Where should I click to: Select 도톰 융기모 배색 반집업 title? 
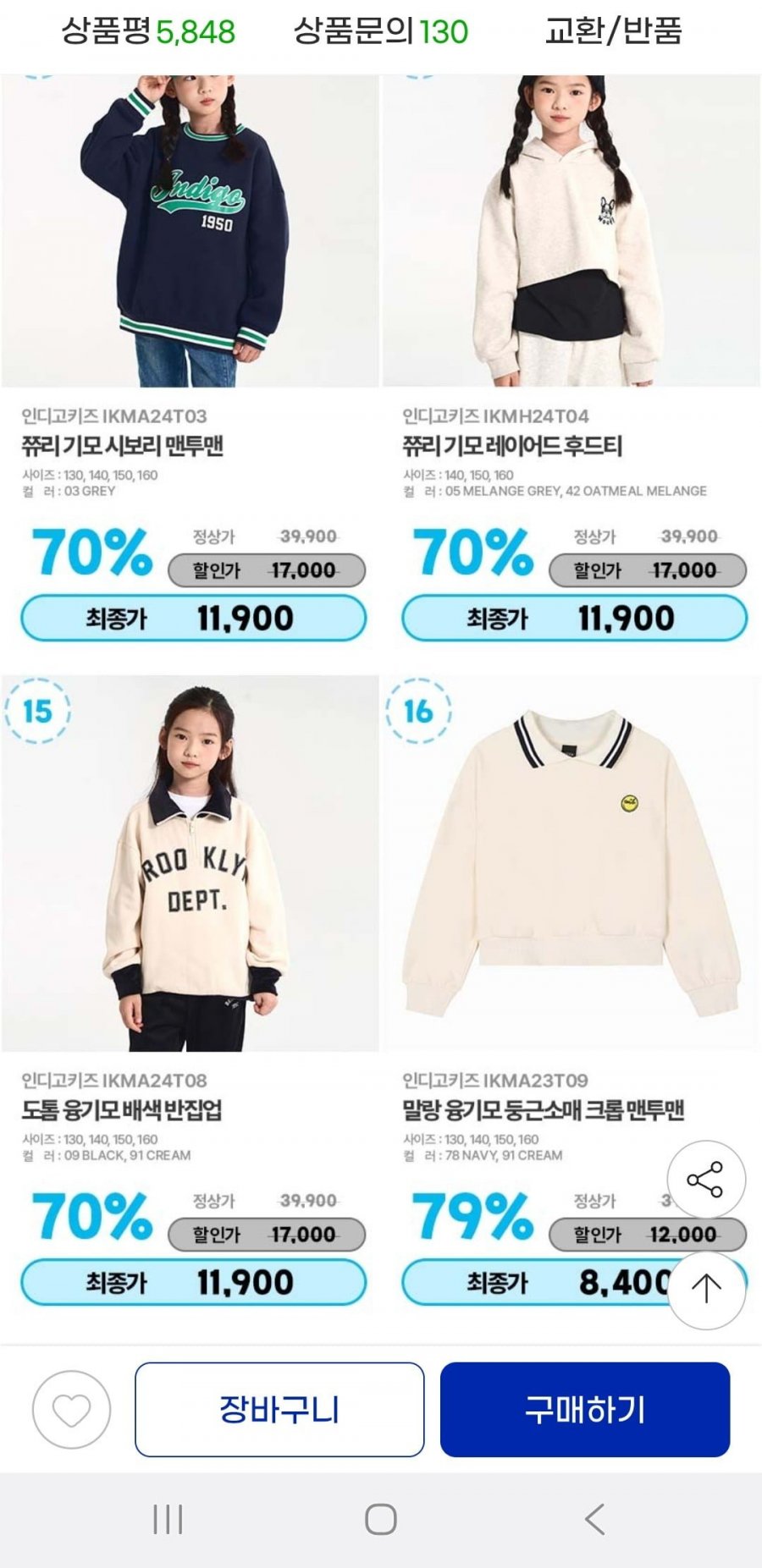pos(122,1110)
